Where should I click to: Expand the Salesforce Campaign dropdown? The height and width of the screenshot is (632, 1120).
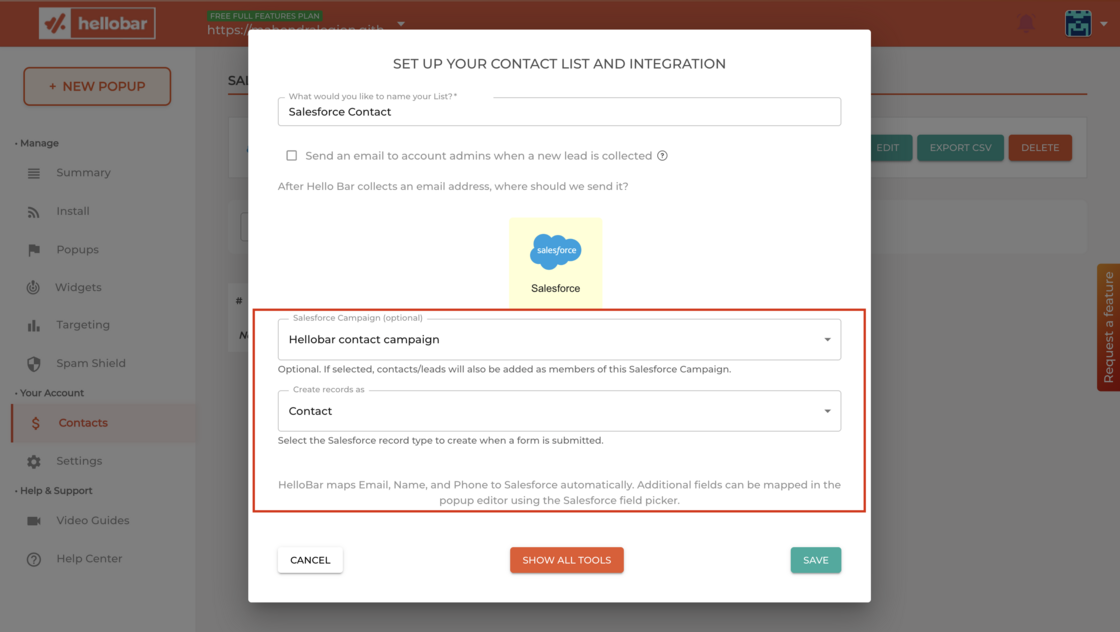[559, 339]
